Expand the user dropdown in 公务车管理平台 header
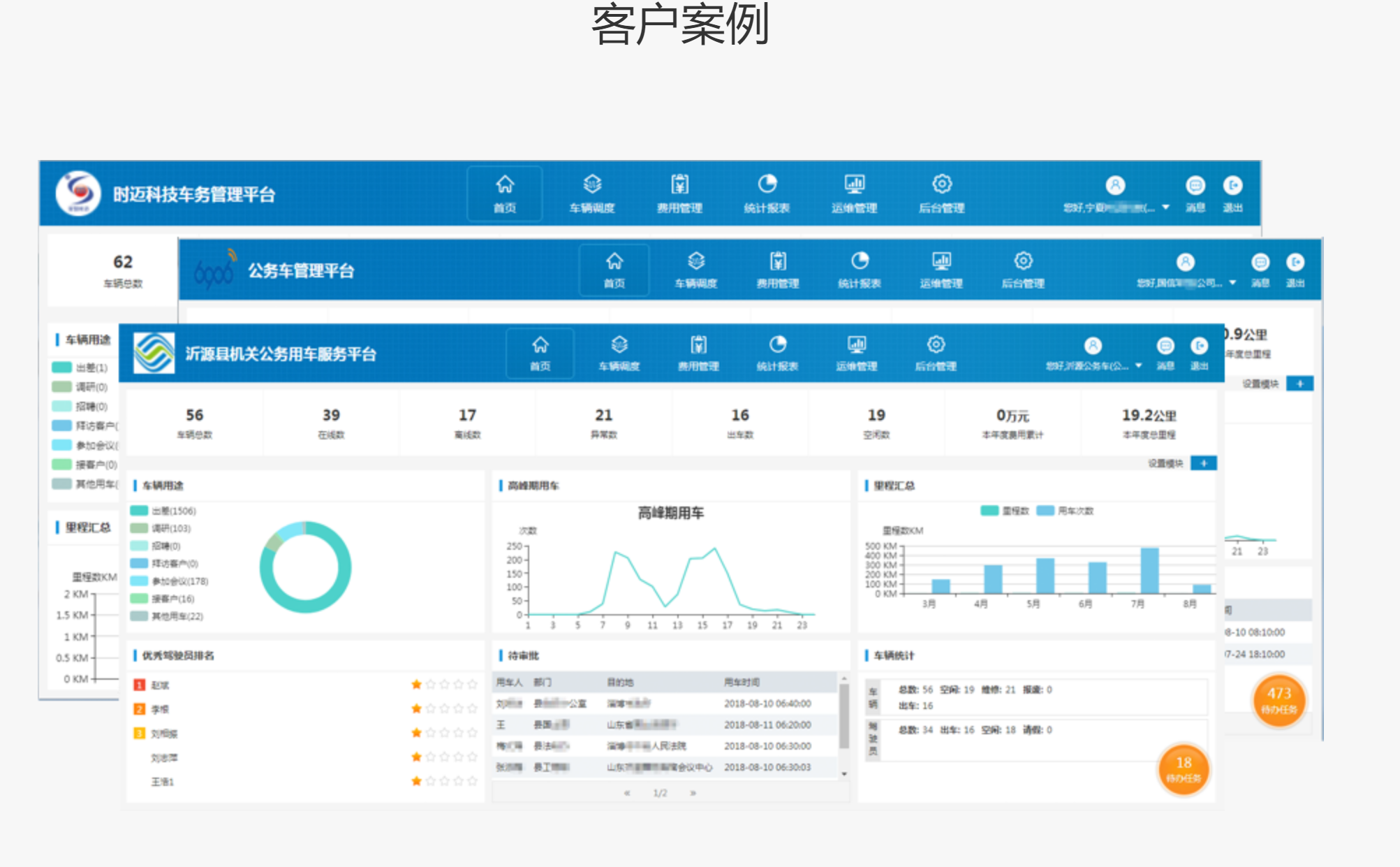The height and width of the screenshot is (867, 1400). point(1232,283)
